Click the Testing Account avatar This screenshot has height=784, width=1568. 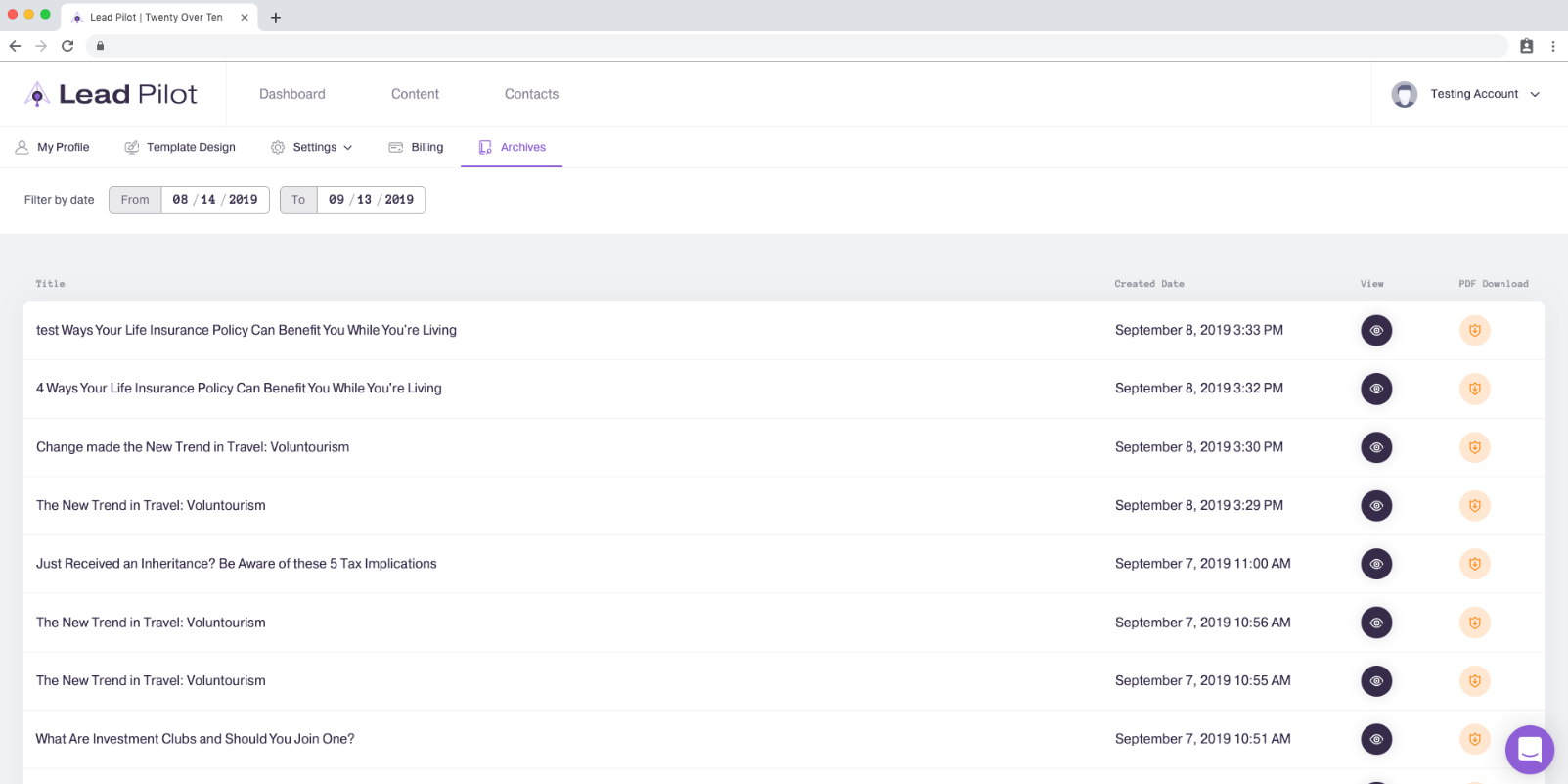tap(1405, 94)
